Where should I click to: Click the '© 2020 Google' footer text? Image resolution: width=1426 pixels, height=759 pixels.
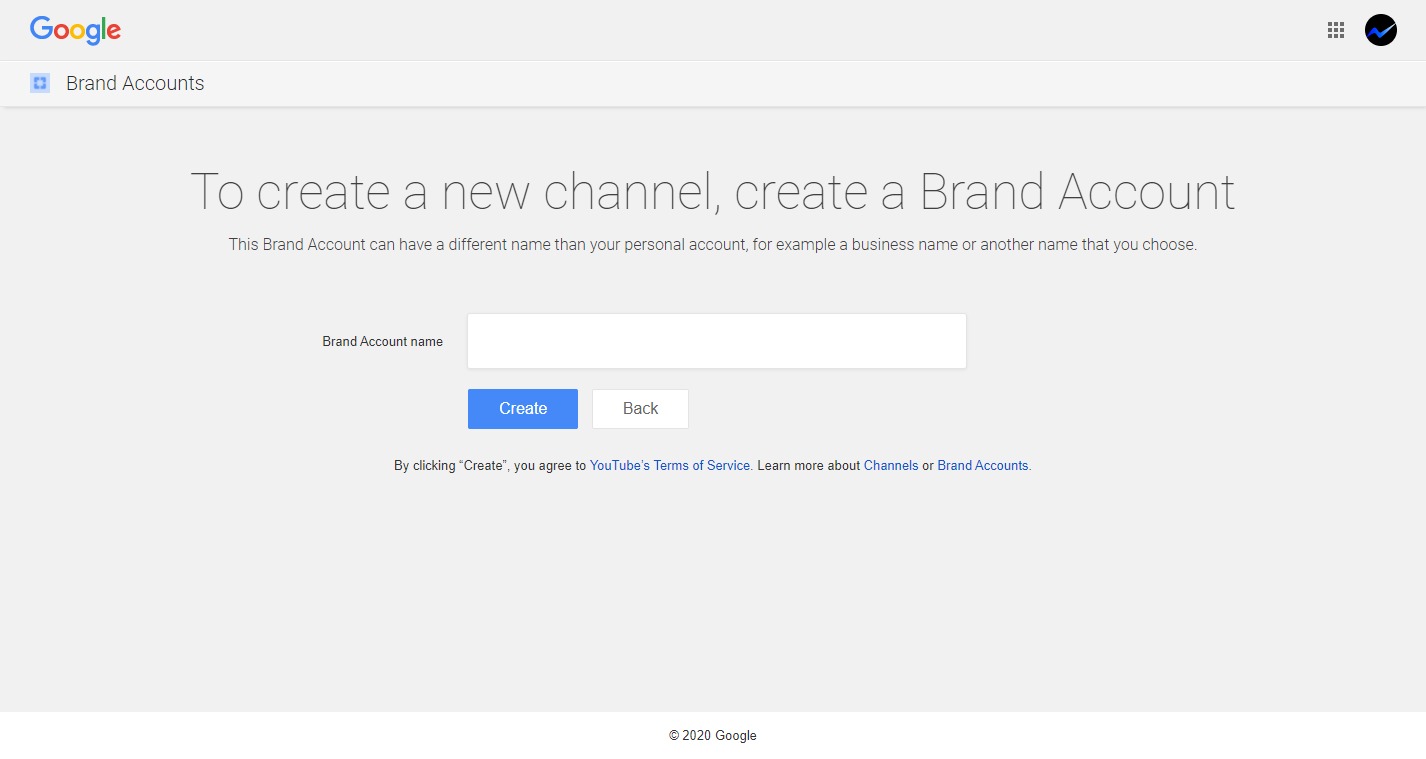713,735
